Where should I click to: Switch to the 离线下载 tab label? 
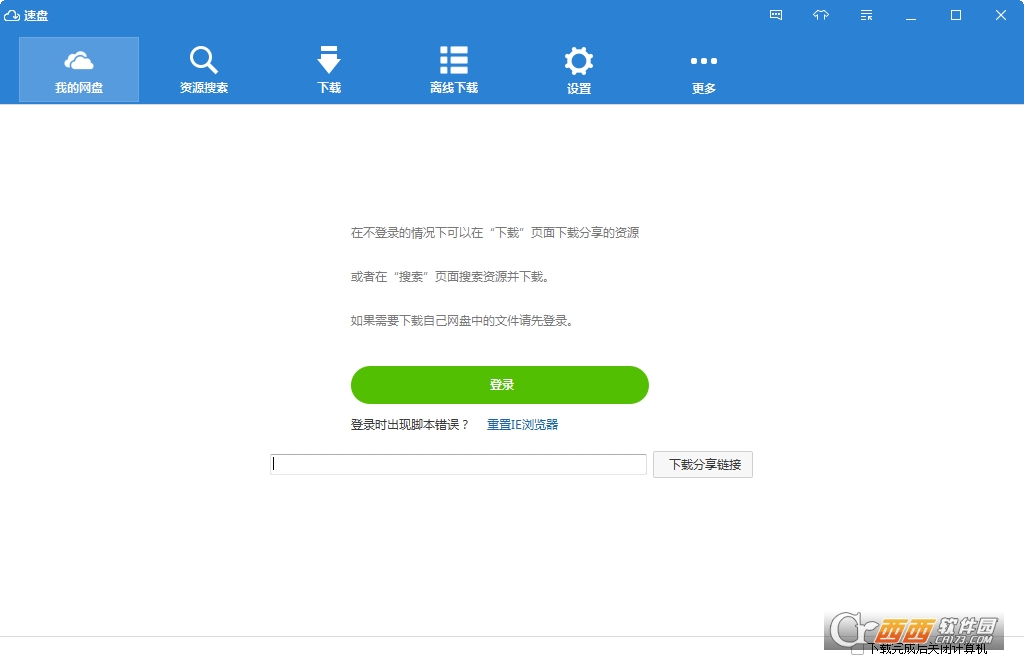pos(454,88)
